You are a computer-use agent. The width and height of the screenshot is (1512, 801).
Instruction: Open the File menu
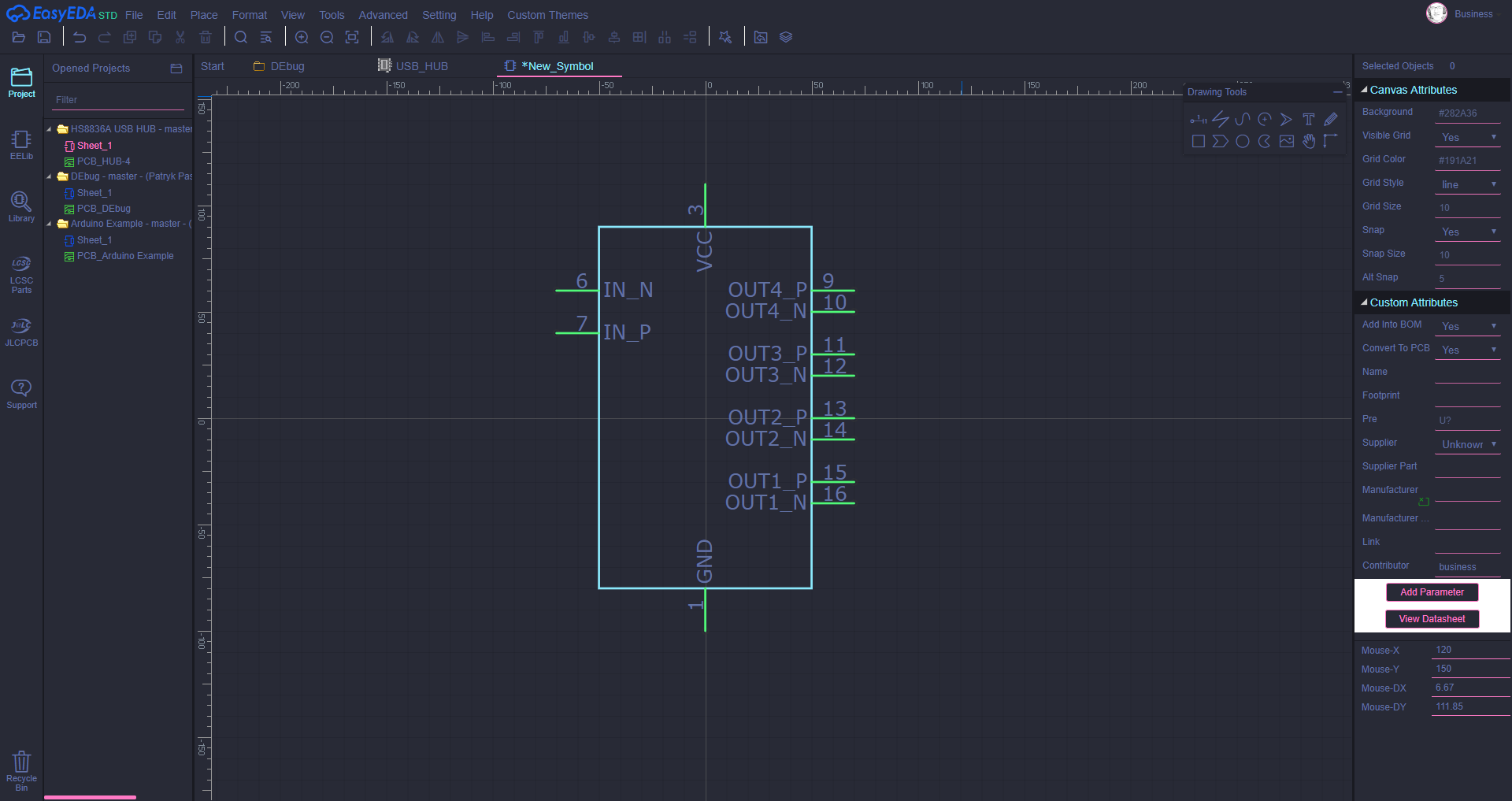pos(134,15)
